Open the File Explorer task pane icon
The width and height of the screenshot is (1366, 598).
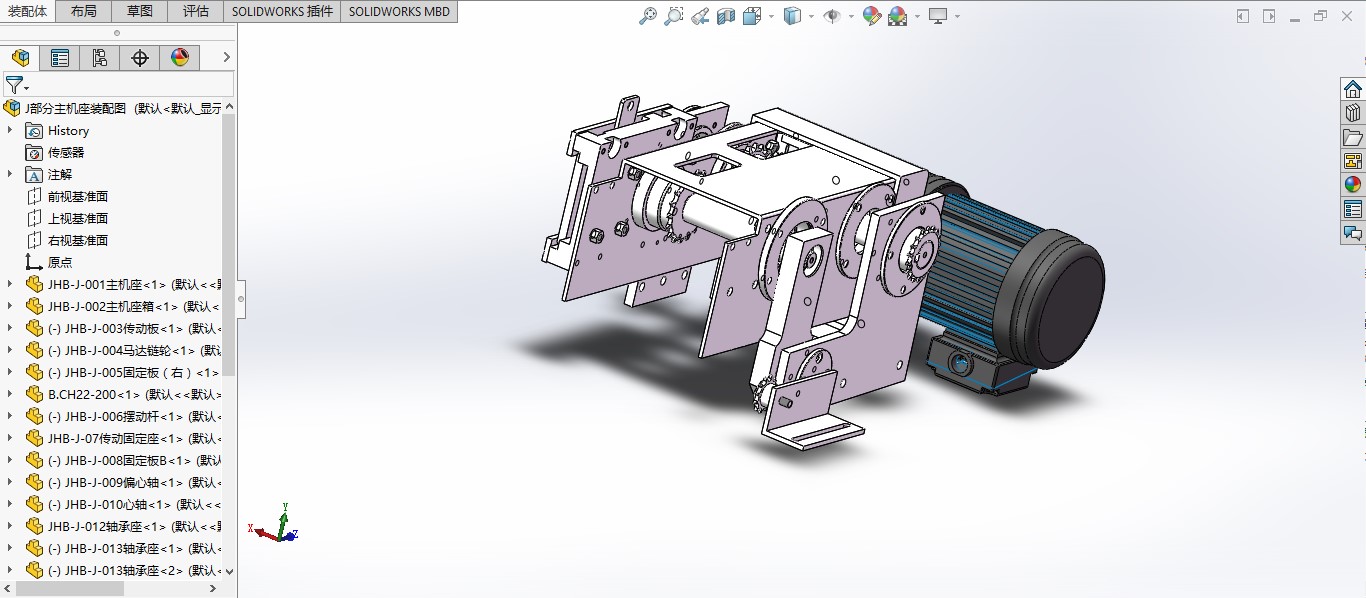pyautogui.click(x=1353, y=137)
